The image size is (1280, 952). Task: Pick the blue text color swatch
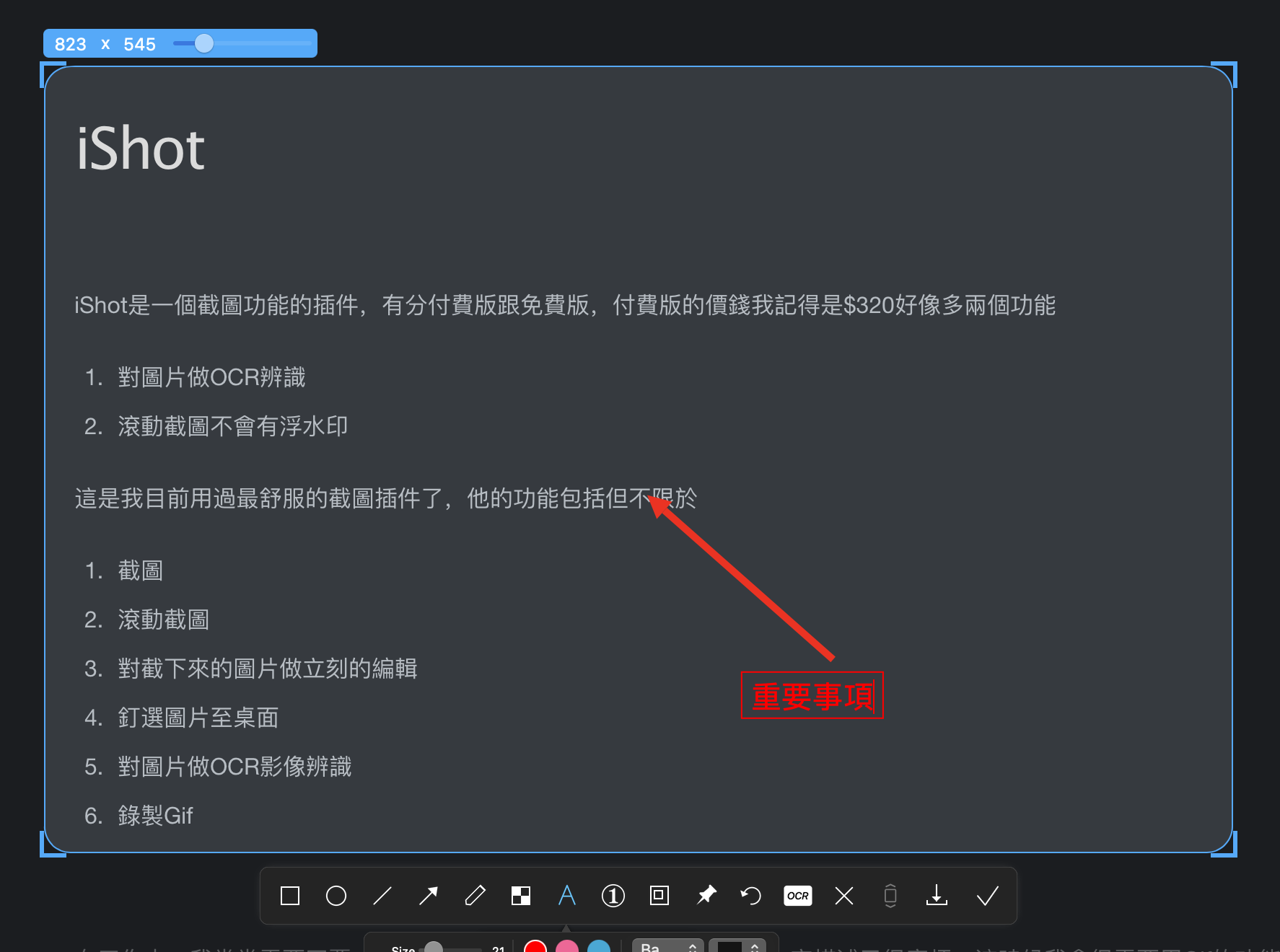pos(599,946)
